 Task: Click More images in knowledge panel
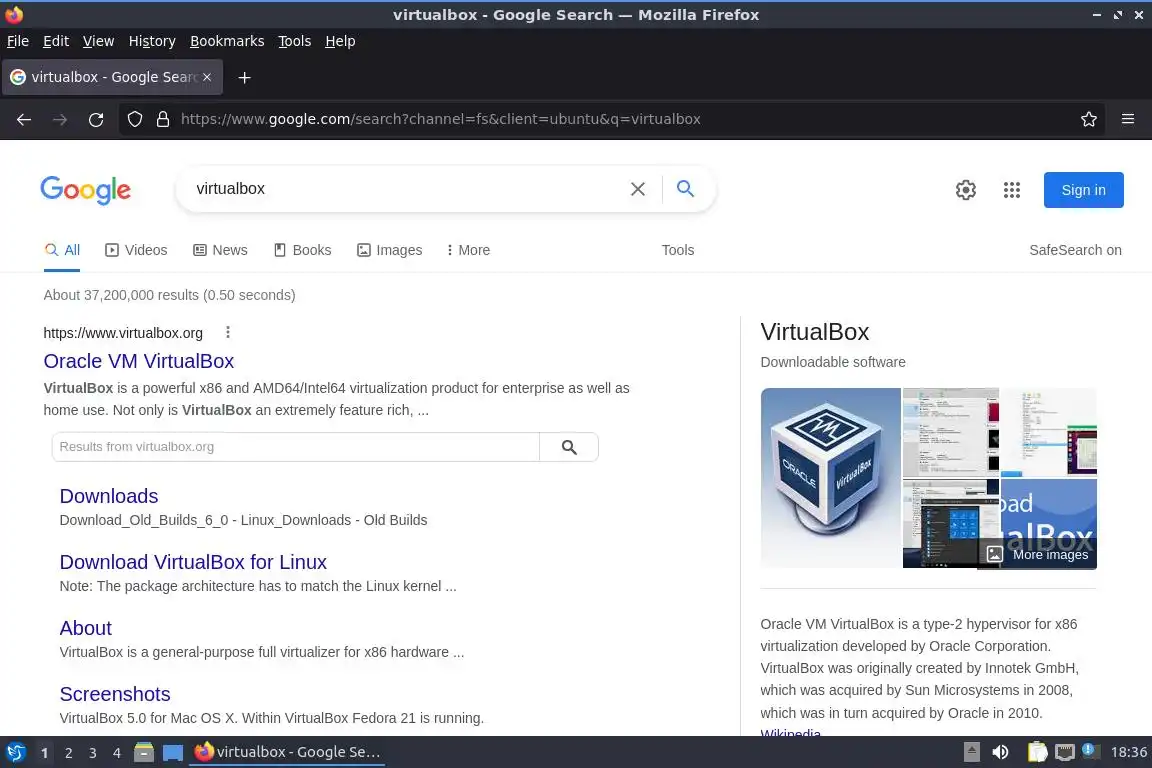click(1038, 554)
